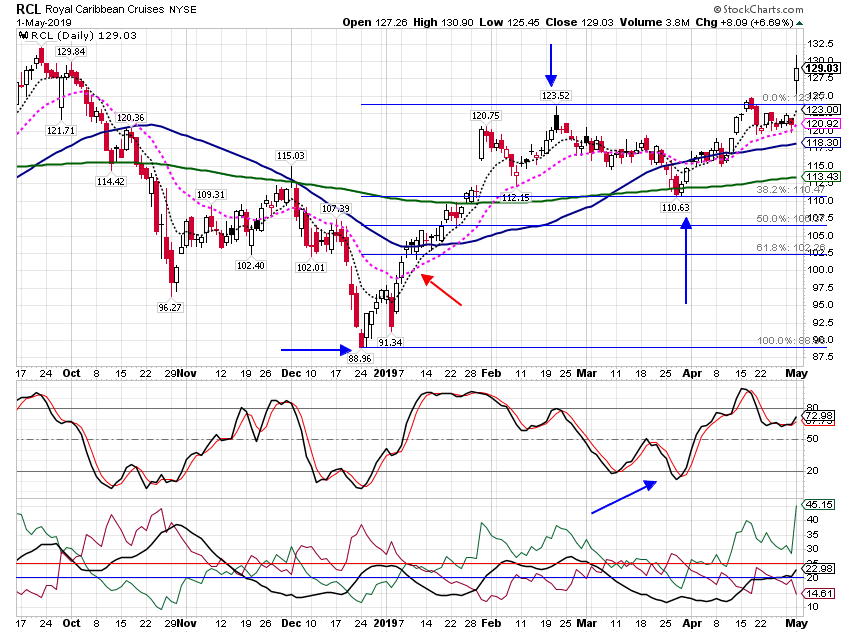Click the green 45.15 indicator value tag
The height and width of the screenshot is (633, 850).
(x=820, y=505)
